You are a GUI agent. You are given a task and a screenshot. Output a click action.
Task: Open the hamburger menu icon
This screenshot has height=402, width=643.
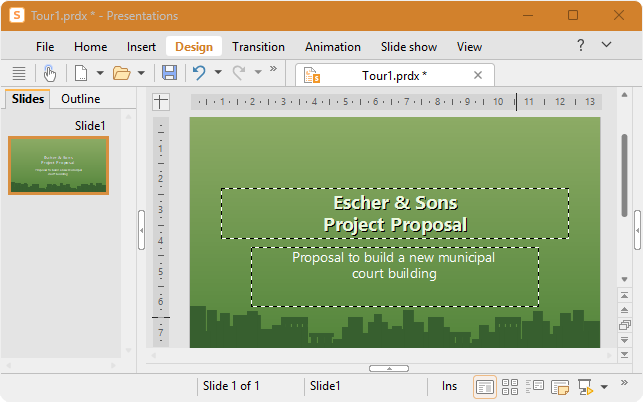coord(19,73)
